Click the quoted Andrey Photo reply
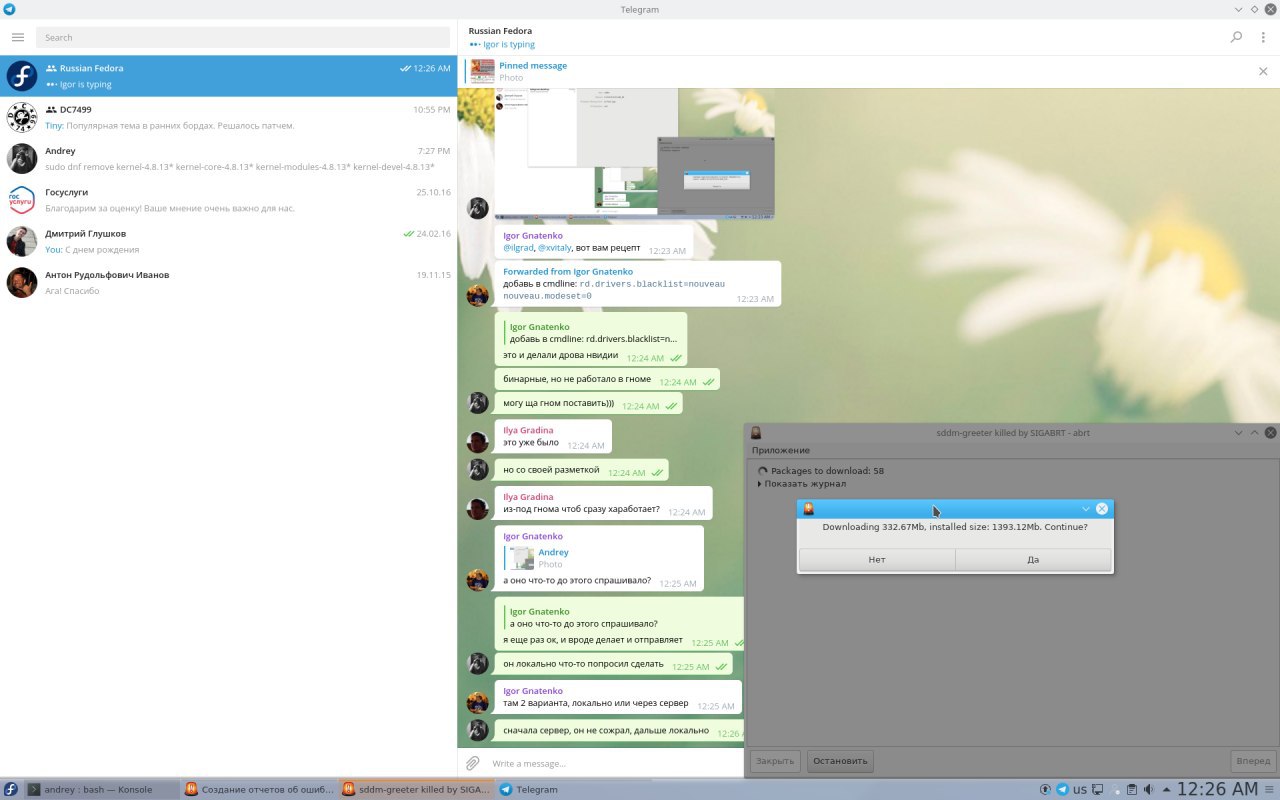This screenshot has height=800, width=1280. pos(538,558)
